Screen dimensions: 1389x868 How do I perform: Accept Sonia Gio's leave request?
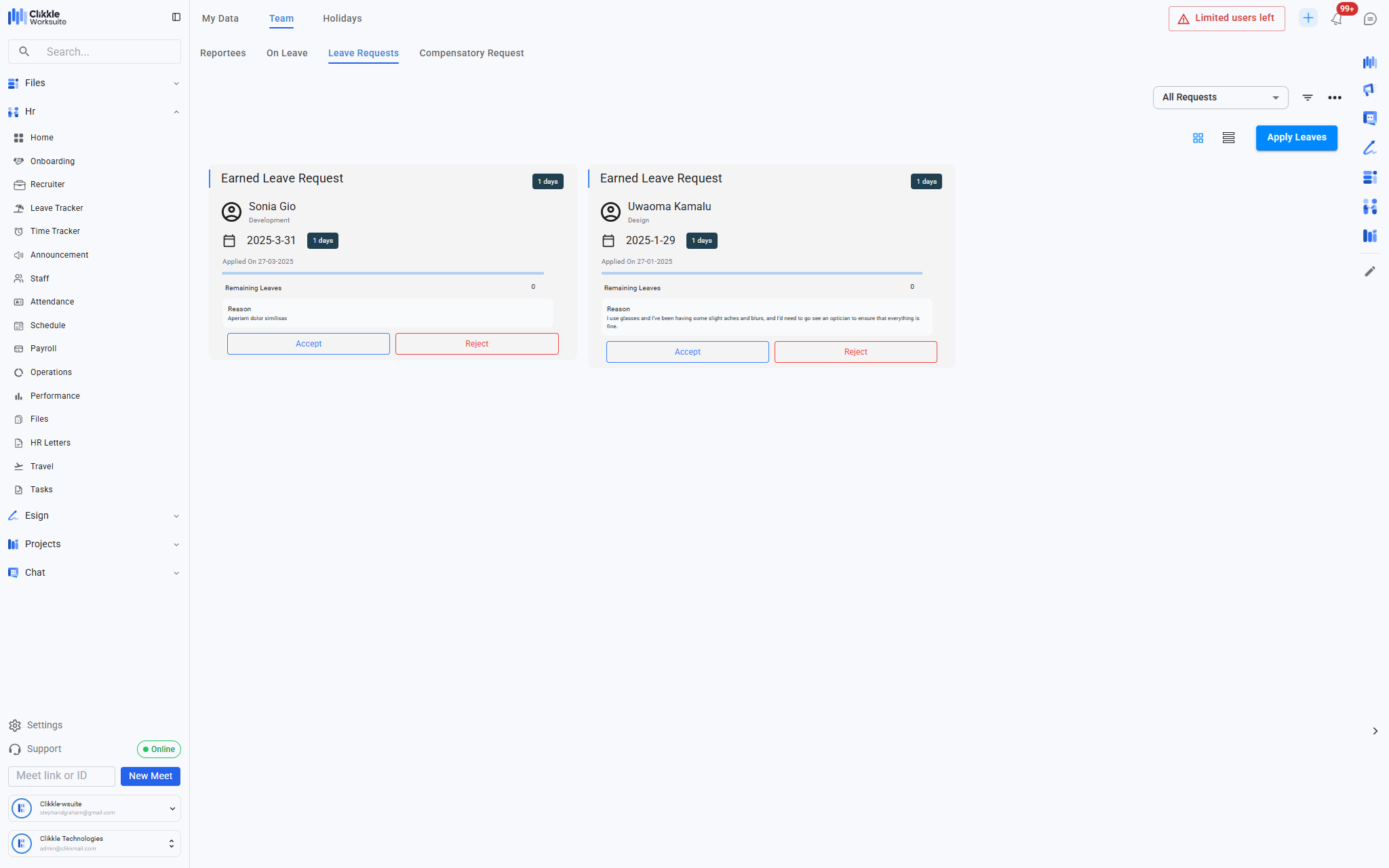[309, 344]
